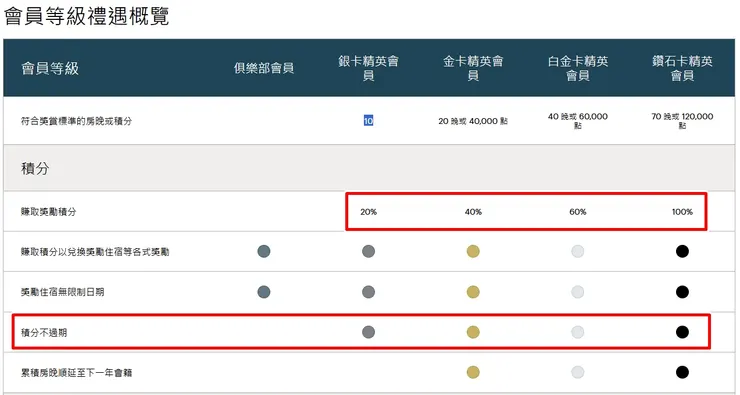Click the 60% bonus points value
Screen dimensions: 740x395
click(578, 212)
